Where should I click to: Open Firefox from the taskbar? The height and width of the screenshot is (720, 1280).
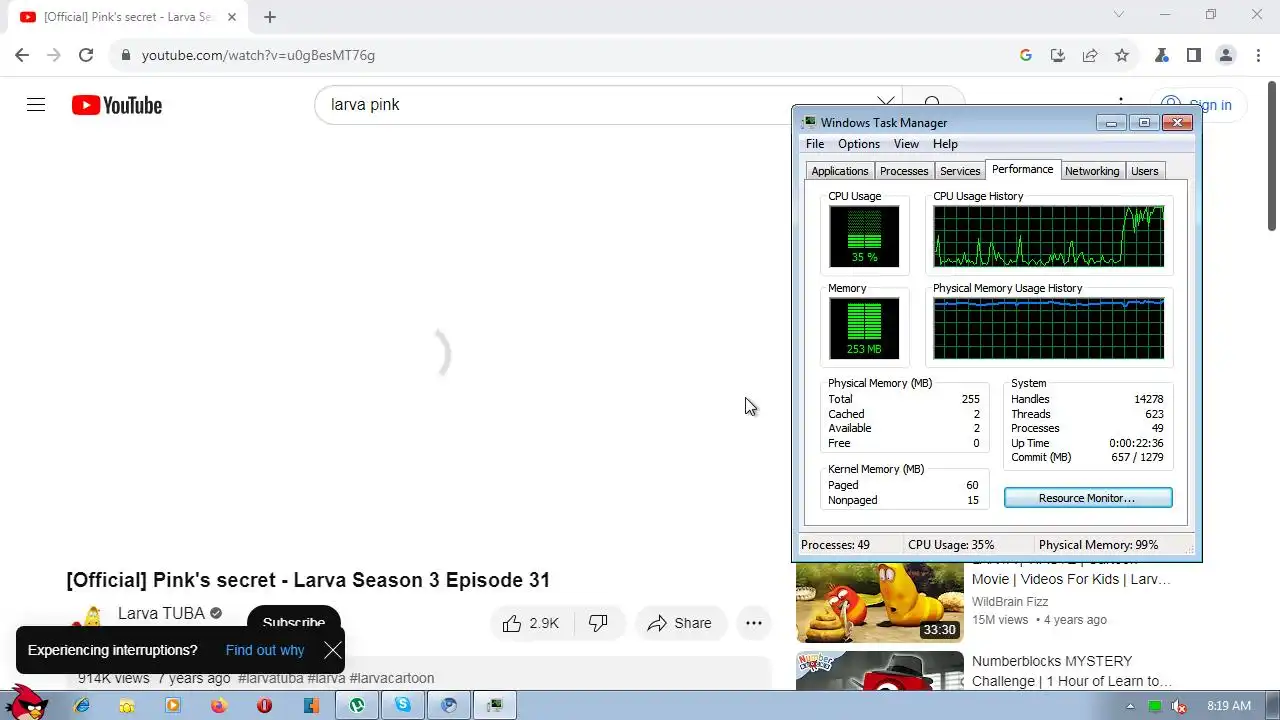pyautogui.click(x=219, y=705)
